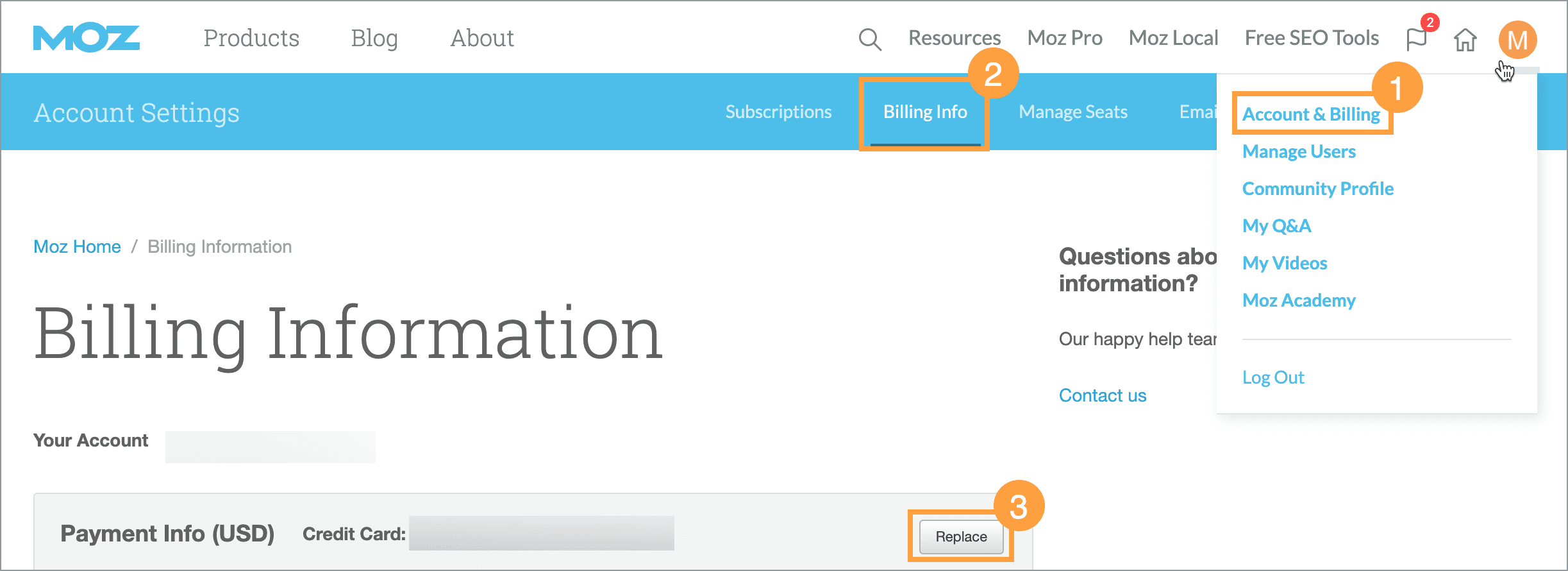Open Moz Pro from top navigation
The height and width of the screenshot is (571, 1568).
(1065, 38)
